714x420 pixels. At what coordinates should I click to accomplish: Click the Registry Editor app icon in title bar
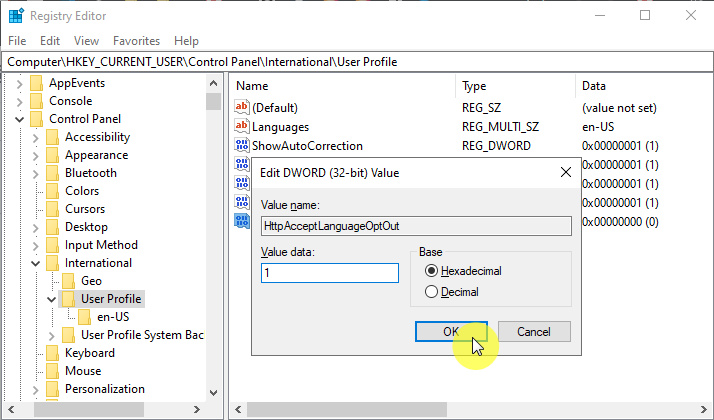[x=16, y=15]
